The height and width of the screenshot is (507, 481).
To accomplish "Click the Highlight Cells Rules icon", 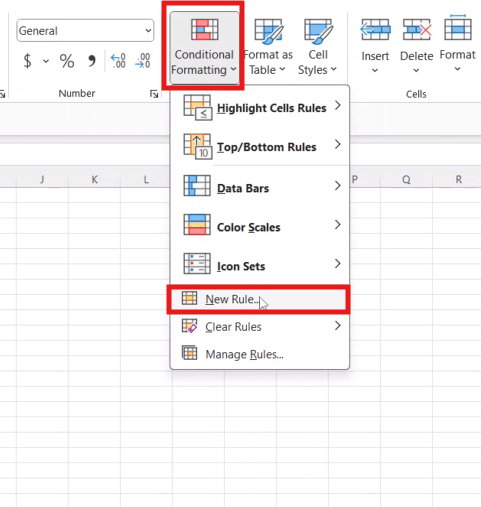I will click(197, 107).
